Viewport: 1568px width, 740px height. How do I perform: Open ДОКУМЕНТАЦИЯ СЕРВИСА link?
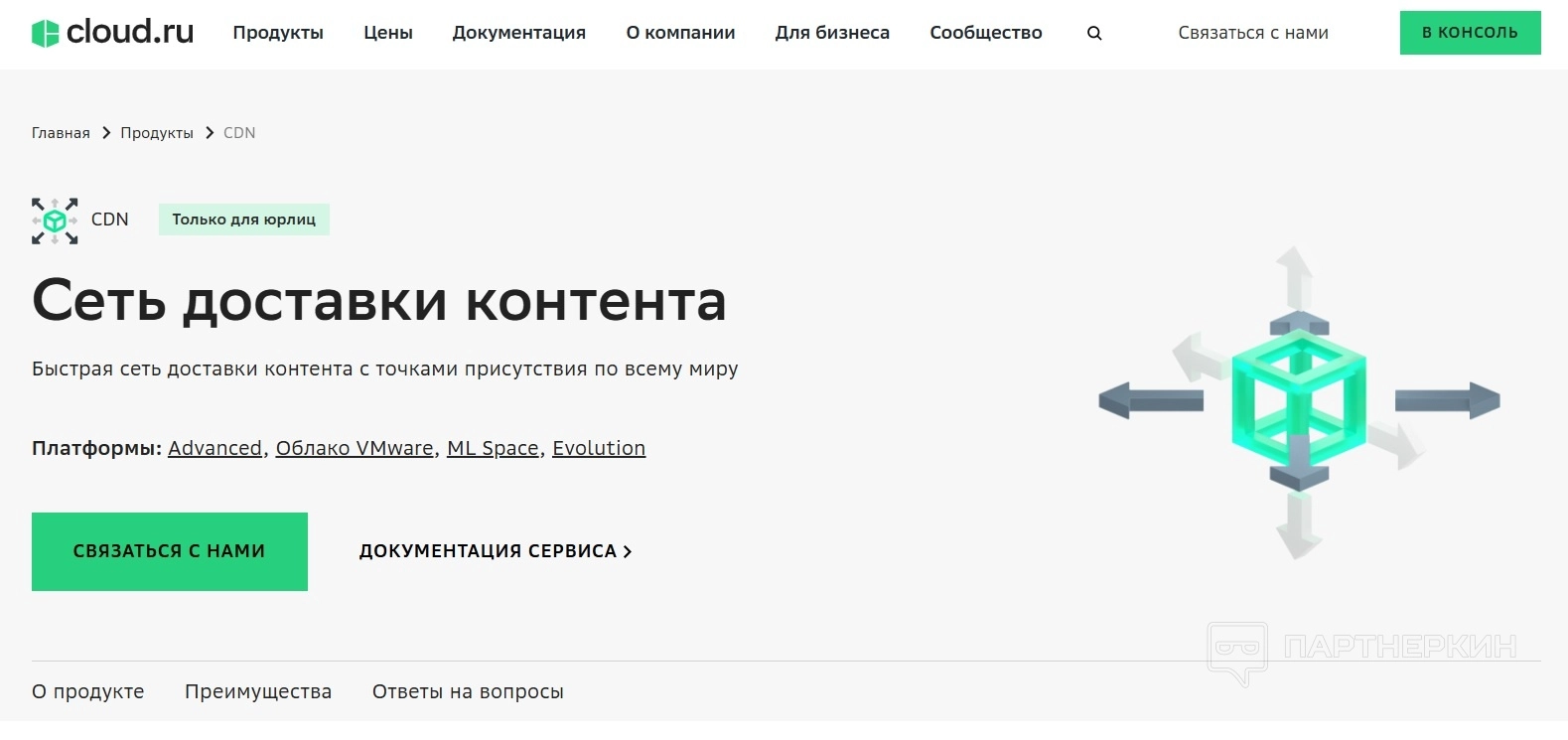(496, 551)
